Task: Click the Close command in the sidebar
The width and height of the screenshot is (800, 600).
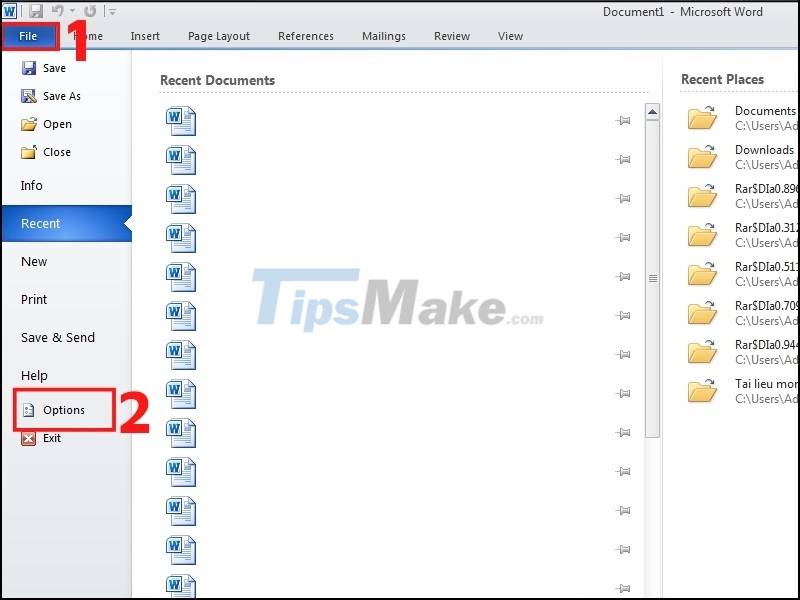Action: click(56, 154)
